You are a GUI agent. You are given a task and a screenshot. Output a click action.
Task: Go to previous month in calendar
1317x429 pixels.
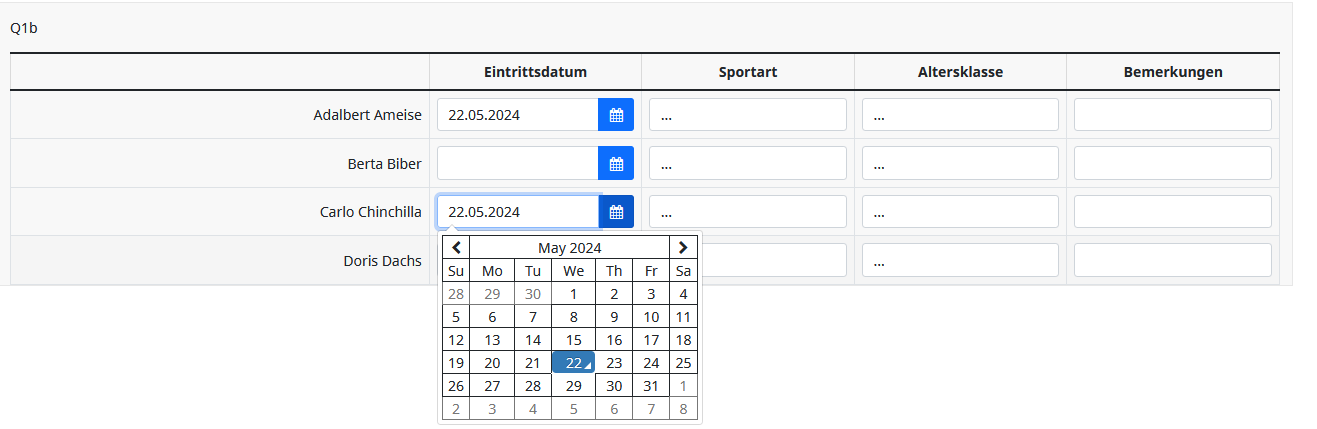pyautogui.click(x=456, y=248)
